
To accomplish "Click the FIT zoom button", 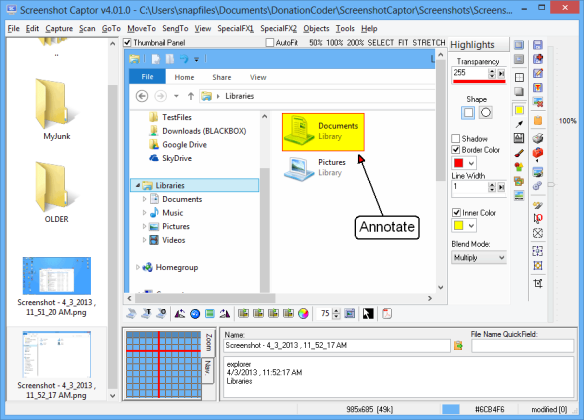I will coord(403,43).
